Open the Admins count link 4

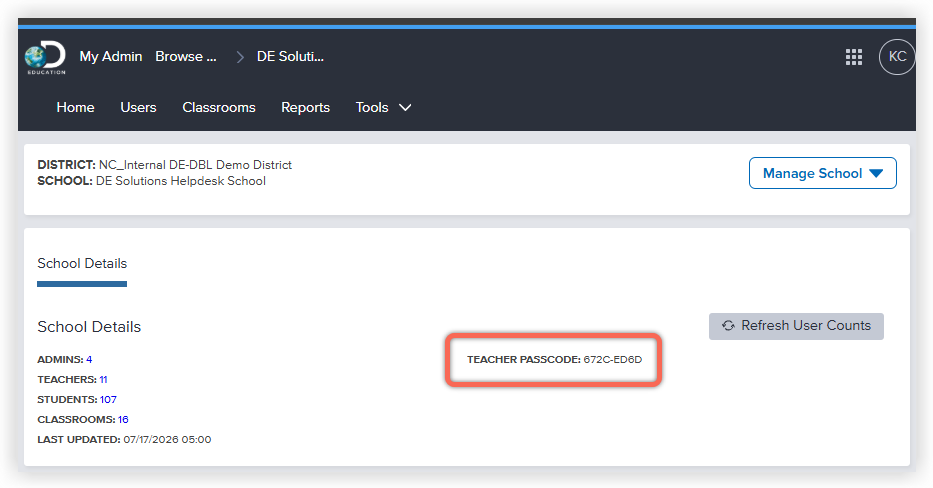[x=89, y=359]
